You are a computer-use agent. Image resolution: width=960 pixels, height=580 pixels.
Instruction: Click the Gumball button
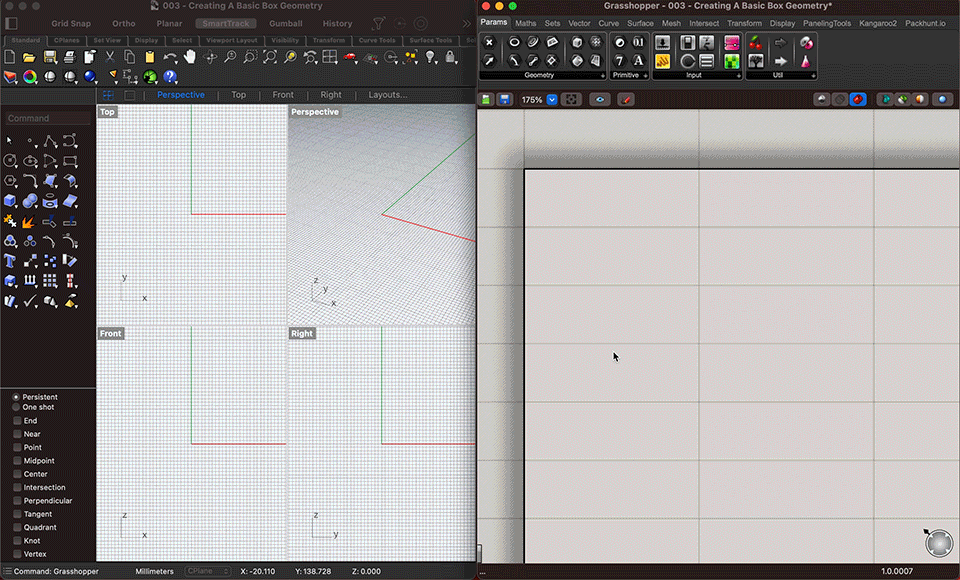pyautogui.click(x=285, y=23)
